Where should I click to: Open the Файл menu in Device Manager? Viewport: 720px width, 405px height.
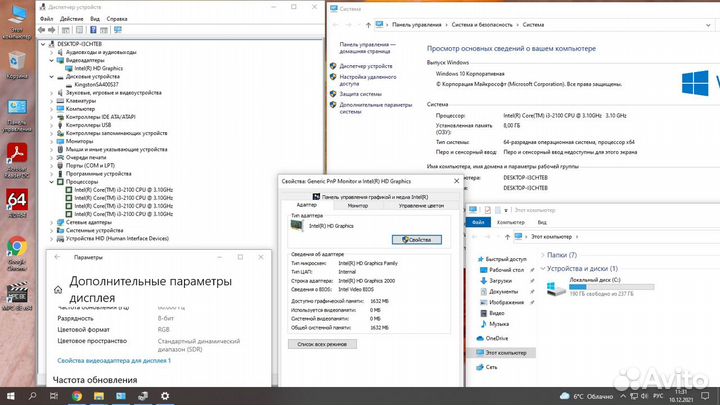coord(46,19)
